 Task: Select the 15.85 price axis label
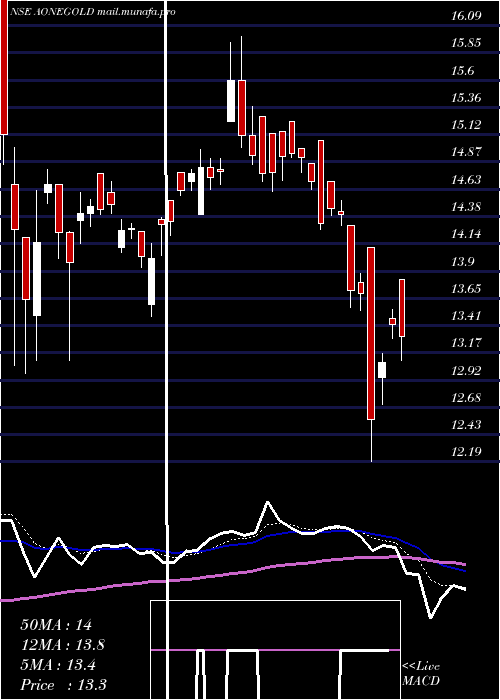466,43
